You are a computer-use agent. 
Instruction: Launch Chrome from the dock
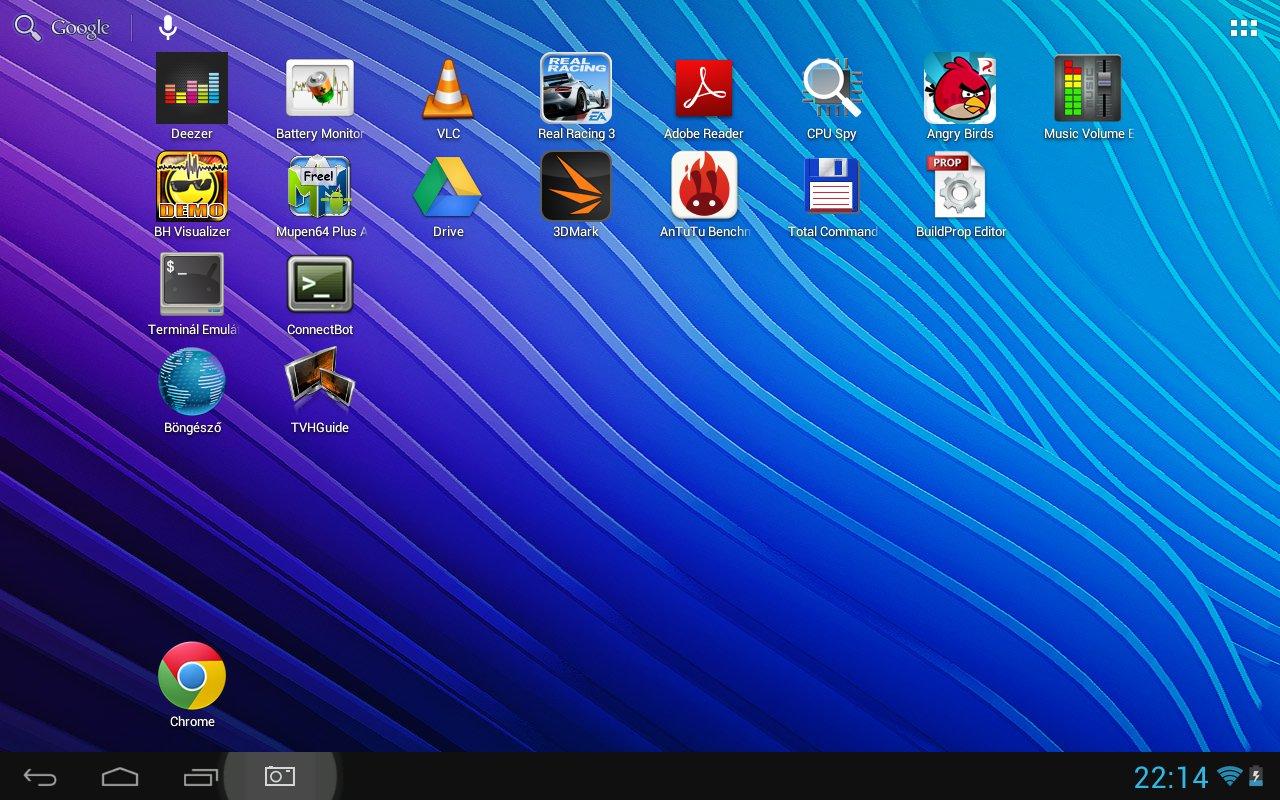192,684
